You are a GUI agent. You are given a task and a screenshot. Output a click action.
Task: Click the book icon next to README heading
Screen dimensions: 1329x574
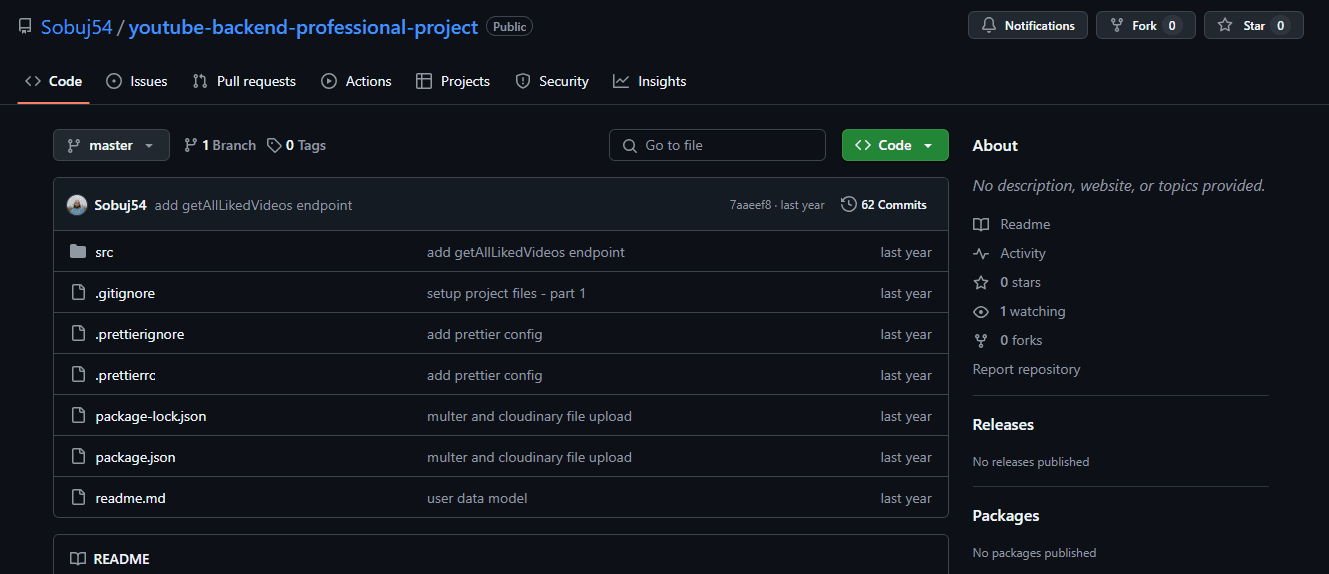point(78,559)
